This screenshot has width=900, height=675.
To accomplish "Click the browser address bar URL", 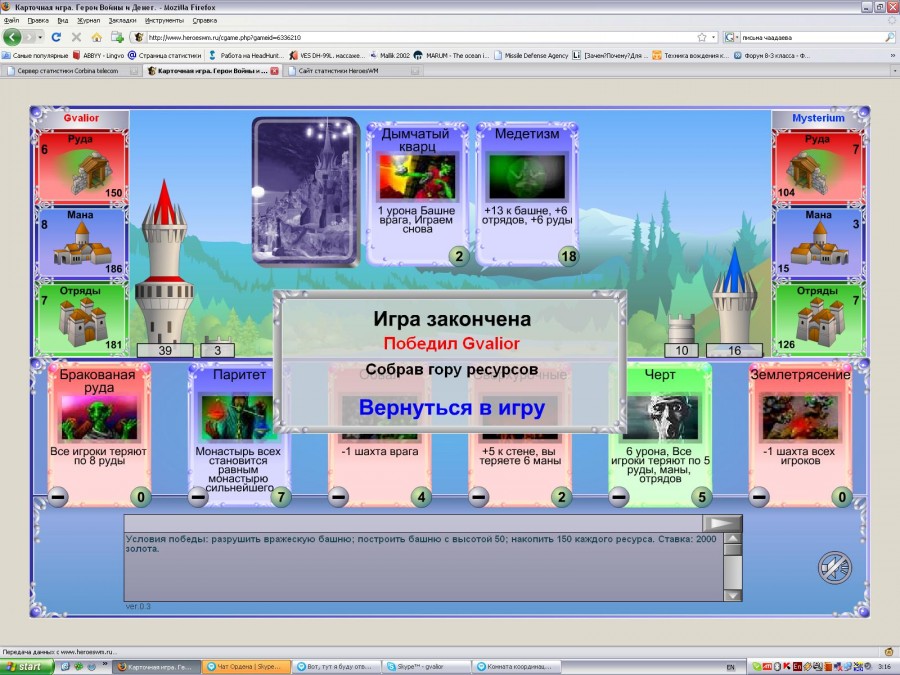I will pyautogui.click(x=400, y=37).
